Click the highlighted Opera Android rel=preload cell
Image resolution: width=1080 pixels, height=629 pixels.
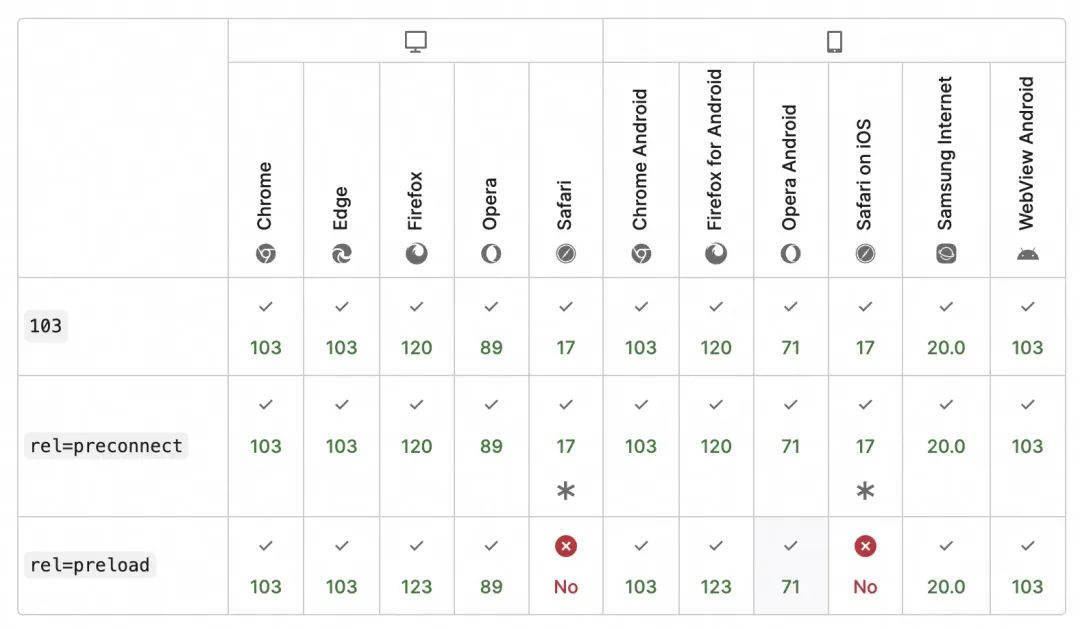click(791, 566)
